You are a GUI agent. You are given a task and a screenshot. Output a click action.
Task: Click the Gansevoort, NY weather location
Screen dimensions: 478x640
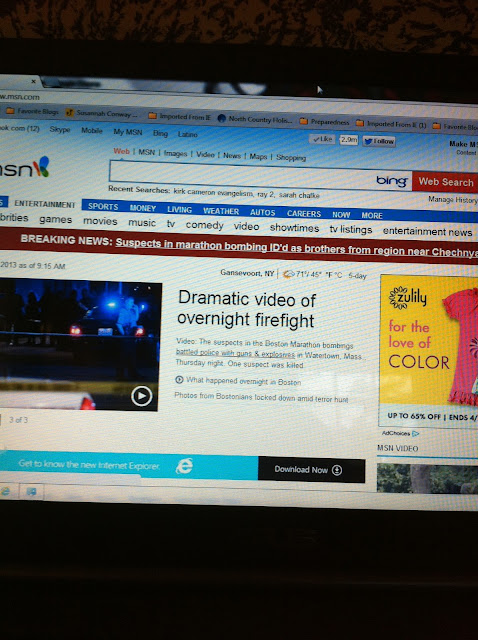(x=247, y=273)
